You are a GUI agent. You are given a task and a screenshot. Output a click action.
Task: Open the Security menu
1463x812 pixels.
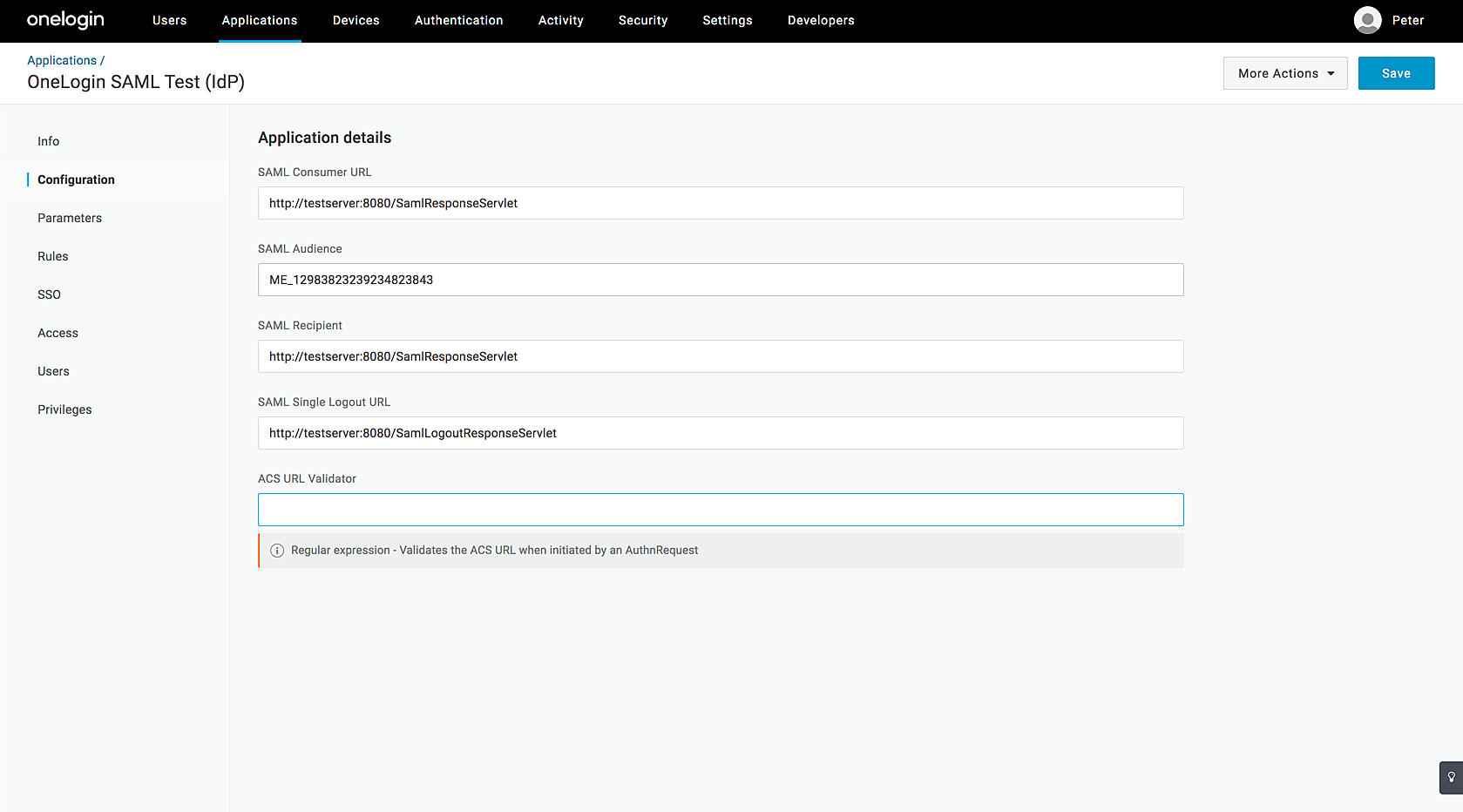[642, 20]
